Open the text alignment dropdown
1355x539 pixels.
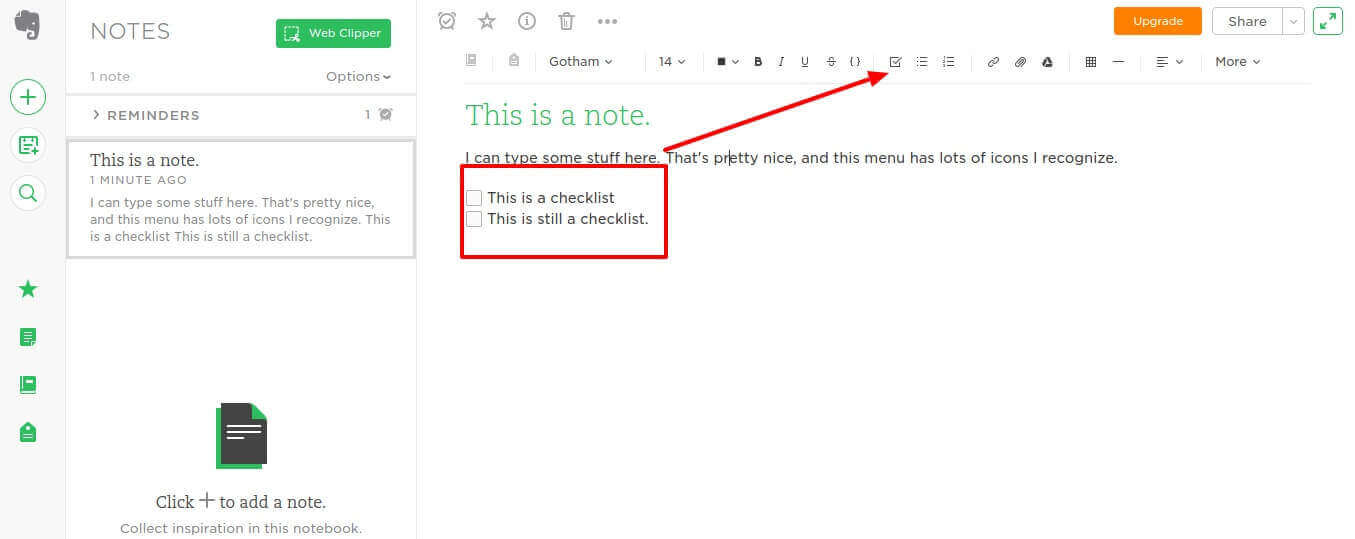[1169, 62]
